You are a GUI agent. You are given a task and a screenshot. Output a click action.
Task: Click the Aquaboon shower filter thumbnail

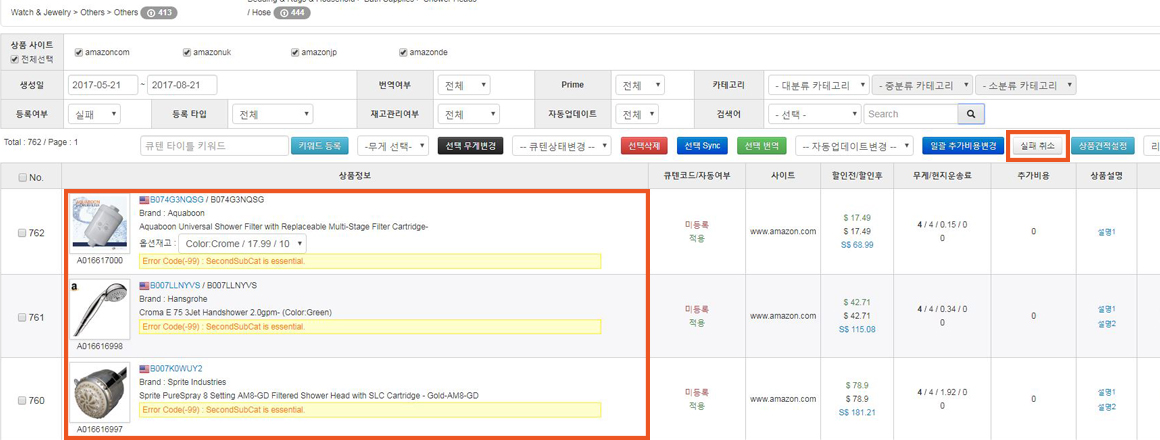point(99,225)
